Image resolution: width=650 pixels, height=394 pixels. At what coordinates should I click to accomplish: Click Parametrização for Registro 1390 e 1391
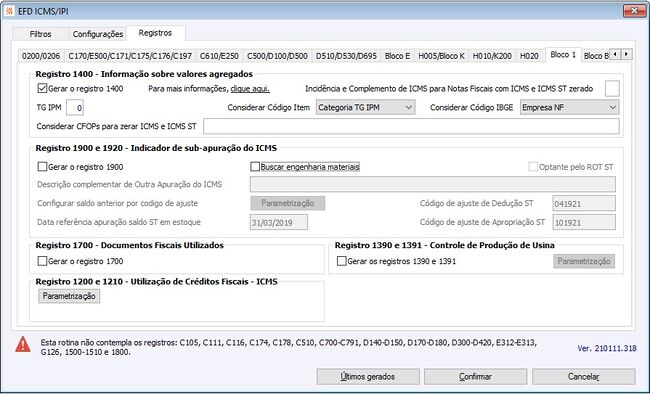click(x=584, y=261)
